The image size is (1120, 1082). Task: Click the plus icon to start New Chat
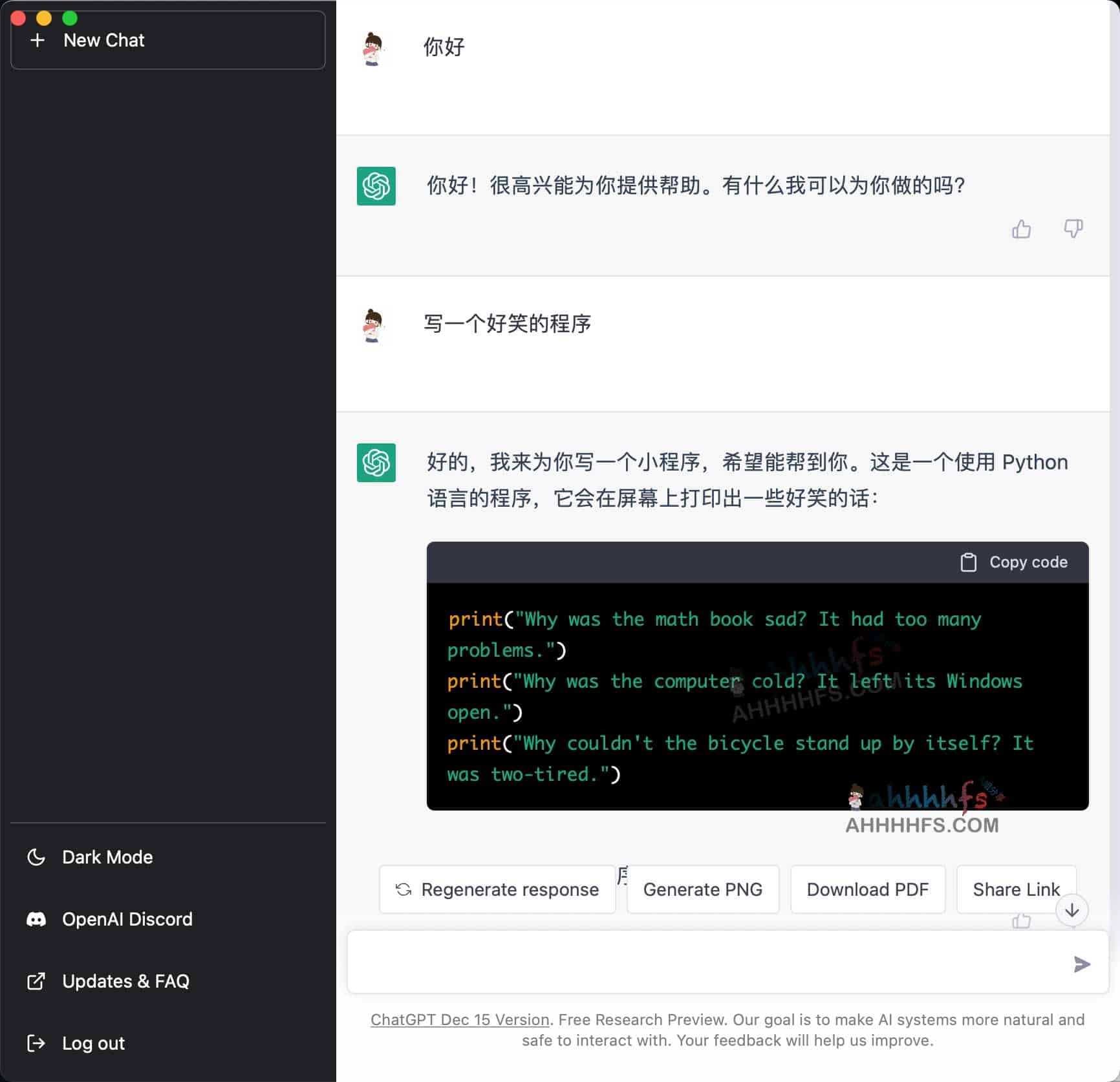(x=38, y=40)
